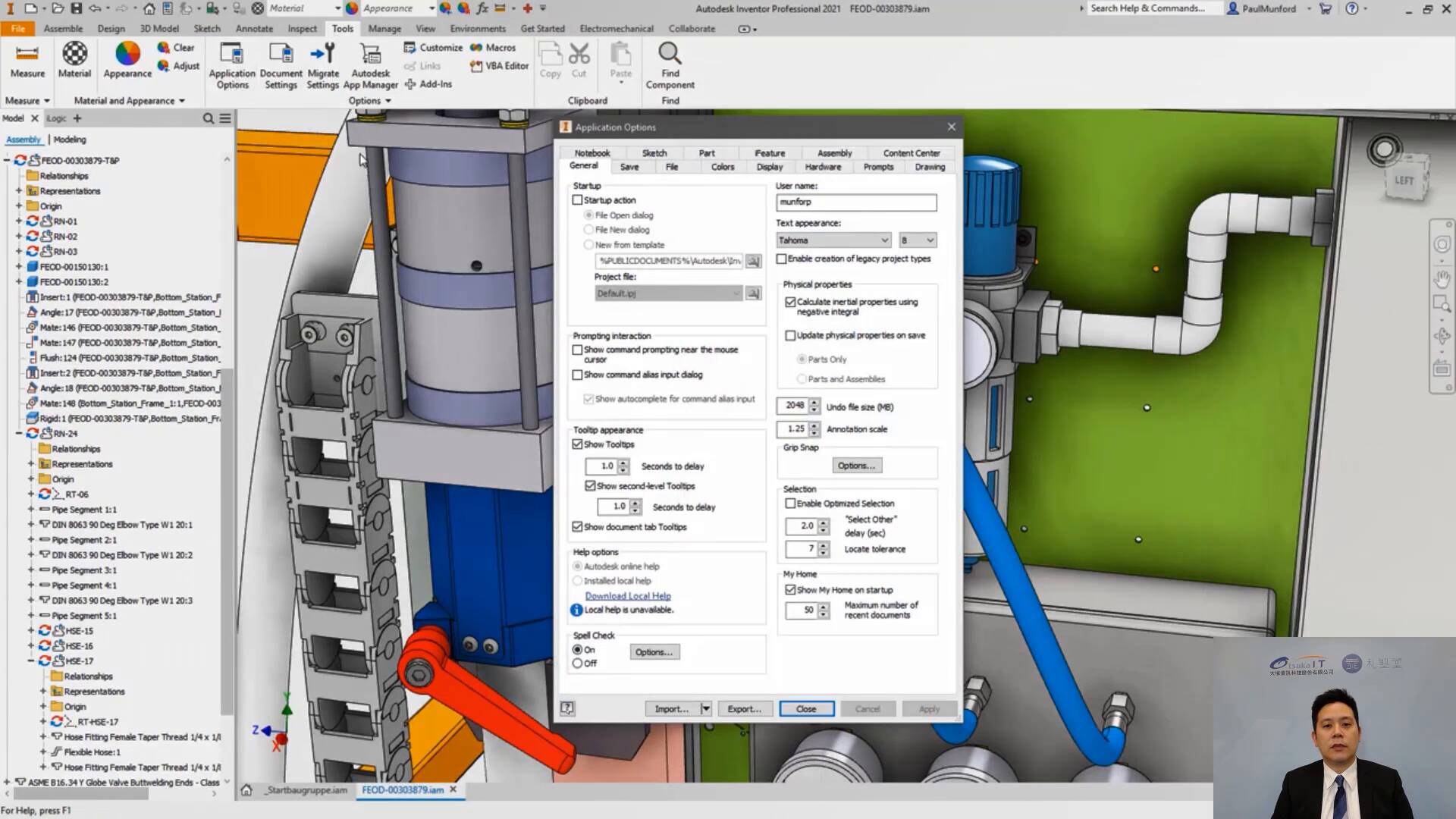The image size is (1456, 819).
Task: Switch to Colors tab in Application Options
Action: point(722,167)
